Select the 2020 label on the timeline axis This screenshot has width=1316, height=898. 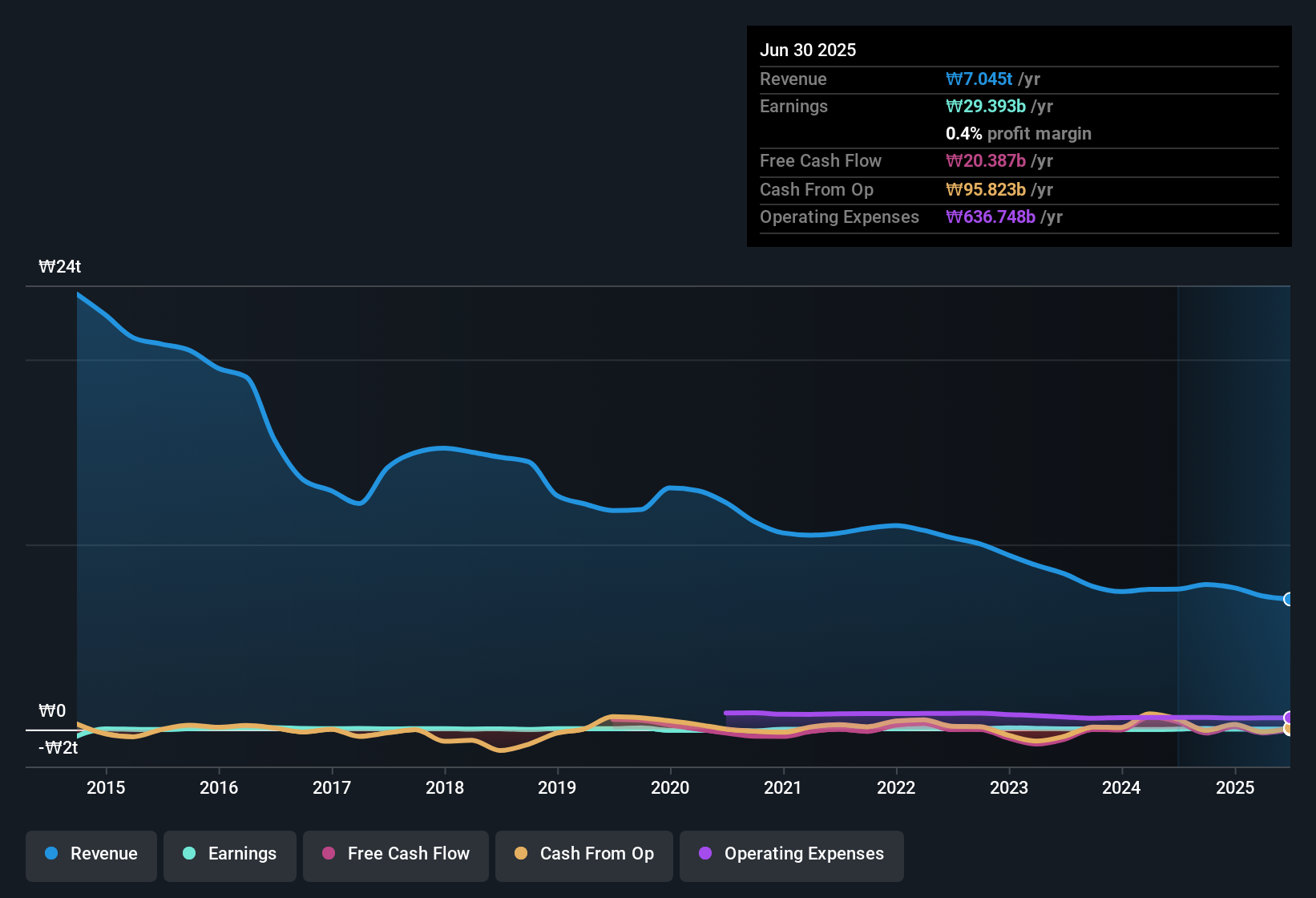click(671, 787)
